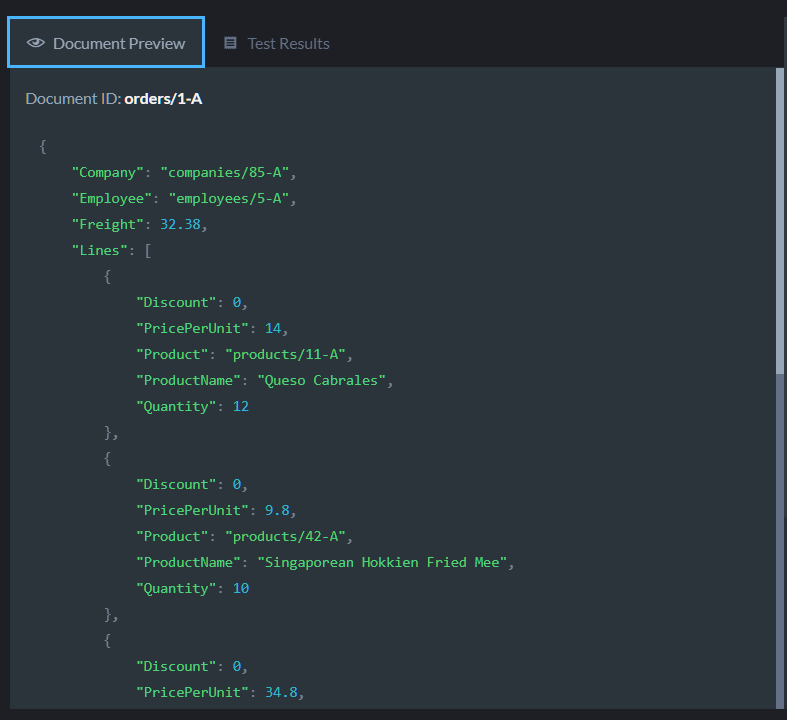
Task: Click the "Quantity" key with value 12
Action: coord(176,406)
